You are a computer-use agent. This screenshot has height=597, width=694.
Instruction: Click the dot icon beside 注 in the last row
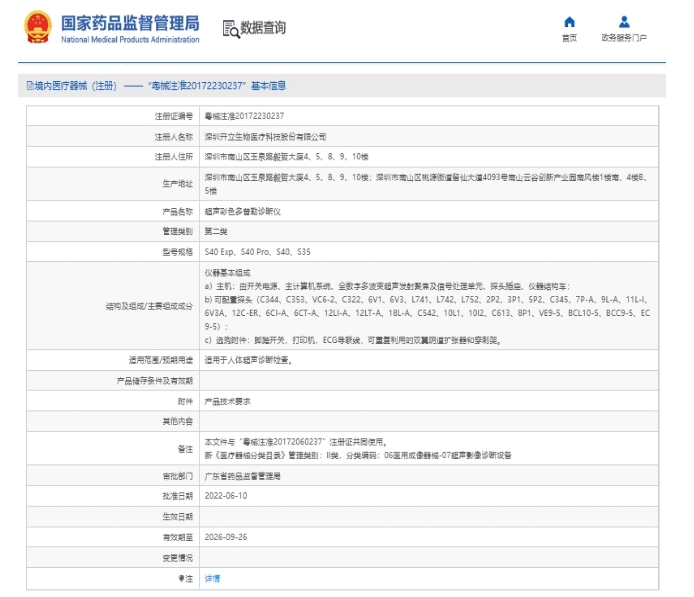pos(181,579)
